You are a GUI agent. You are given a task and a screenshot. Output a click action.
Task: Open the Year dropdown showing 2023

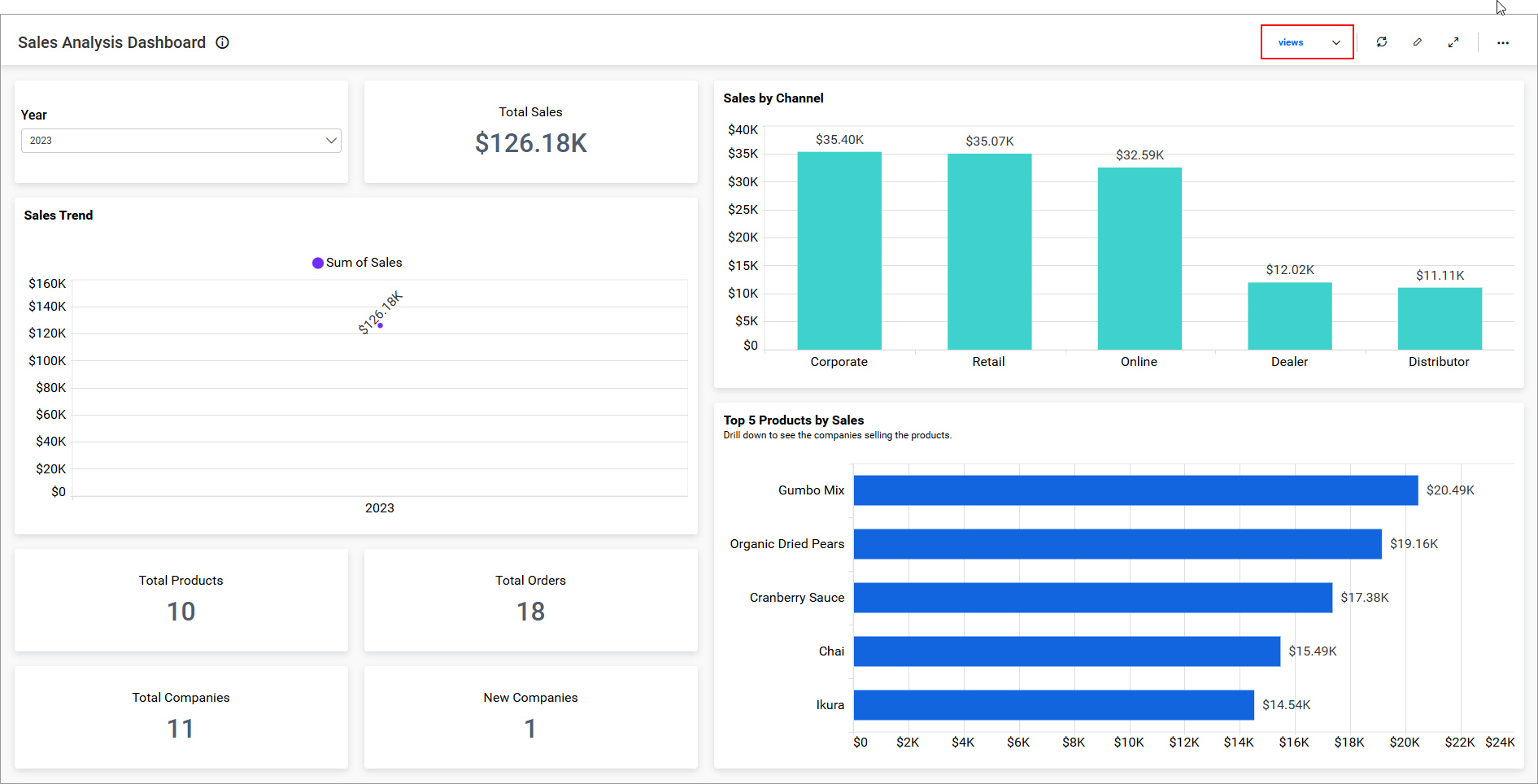pyautogui.click(x=181, y=140)
